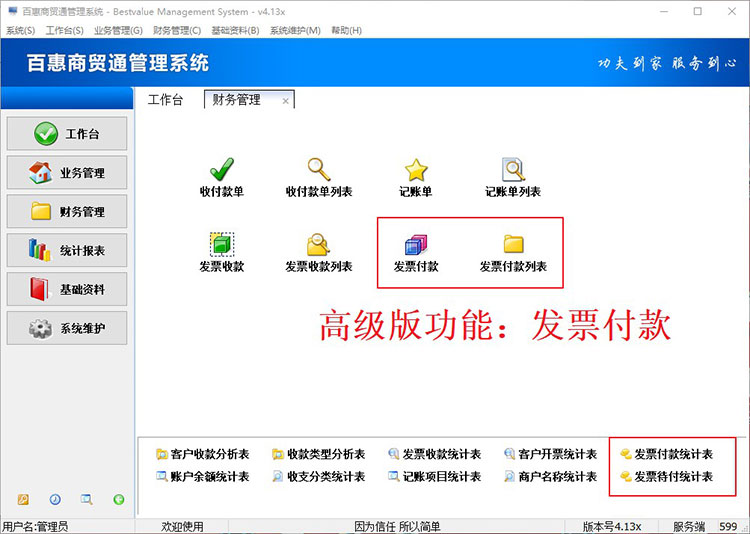Open 客户开票统计表 report link
The height and width of the screenshot is (534, 750).
(551, 454)
